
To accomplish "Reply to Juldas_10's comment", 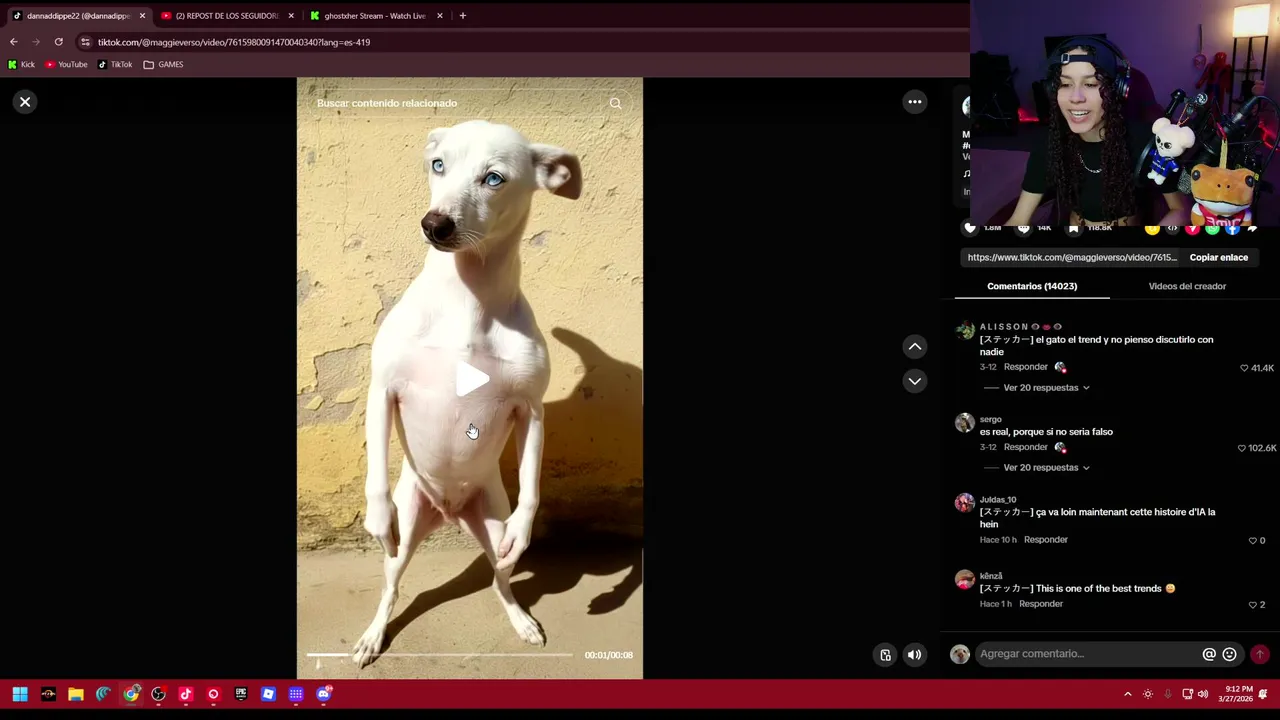I will pos(1045,540).
